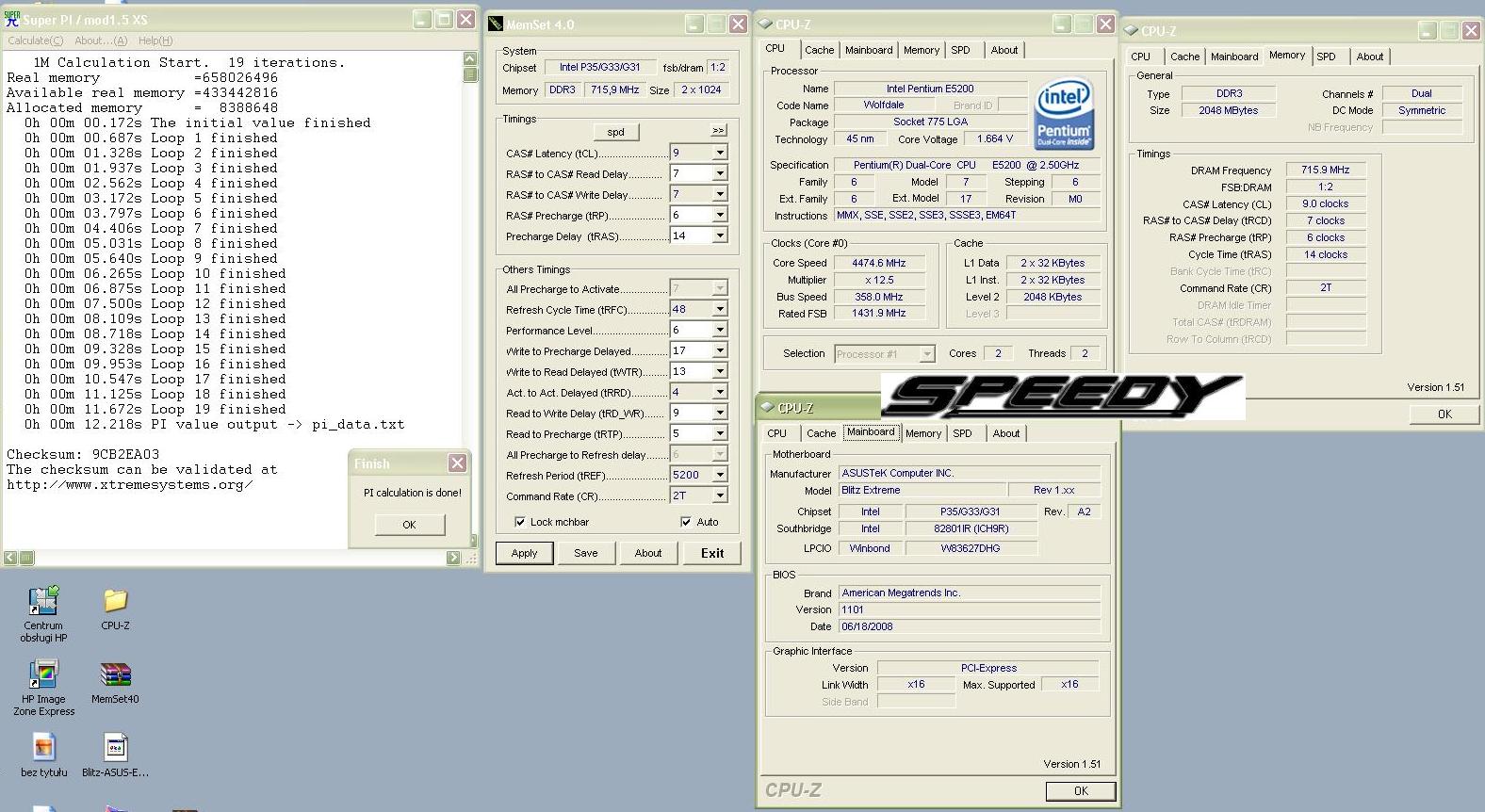Switch to Cache tab in CPU-Z CPU window
Viewport: 1485px width, 812px height.
(x=819, y=50)
